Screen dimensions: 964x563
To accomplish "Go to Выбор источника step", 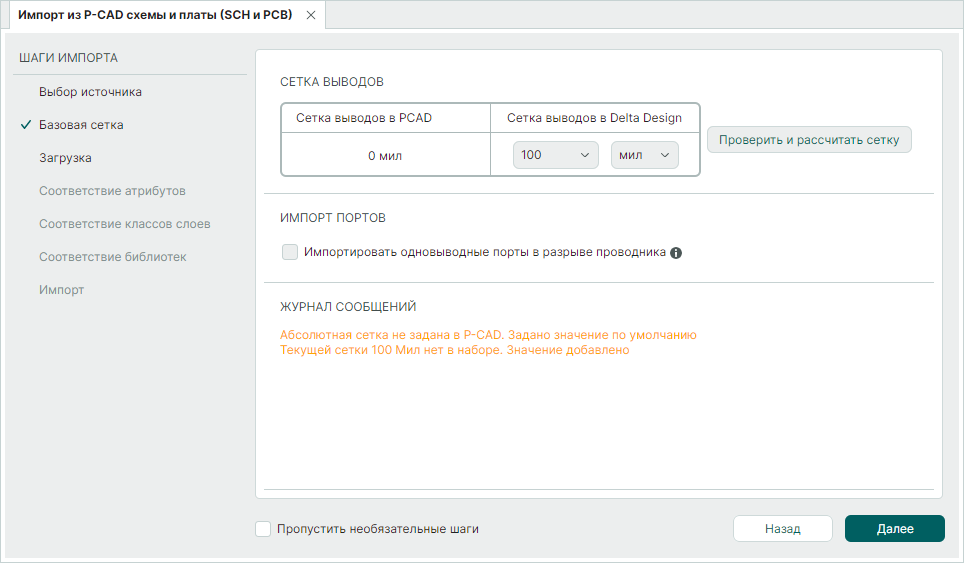I will (90, 92).
